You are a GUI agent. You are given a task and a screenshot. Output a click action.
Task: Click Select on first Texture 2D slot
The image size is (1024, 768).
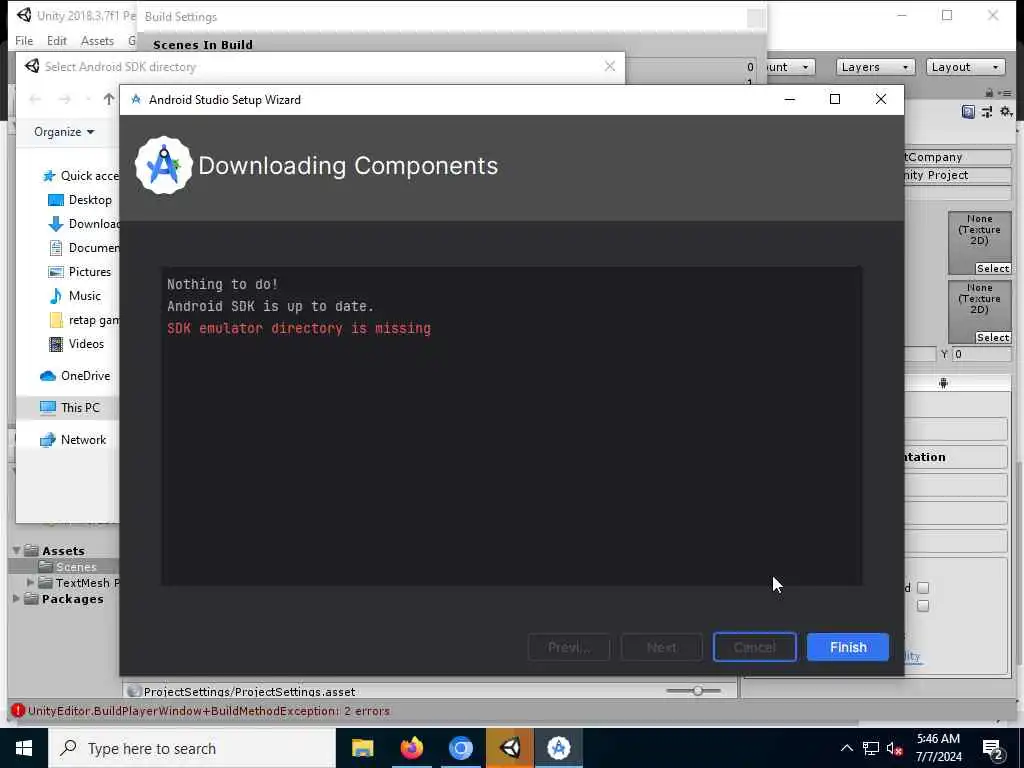pyautogui.click(x=993, y=268)
